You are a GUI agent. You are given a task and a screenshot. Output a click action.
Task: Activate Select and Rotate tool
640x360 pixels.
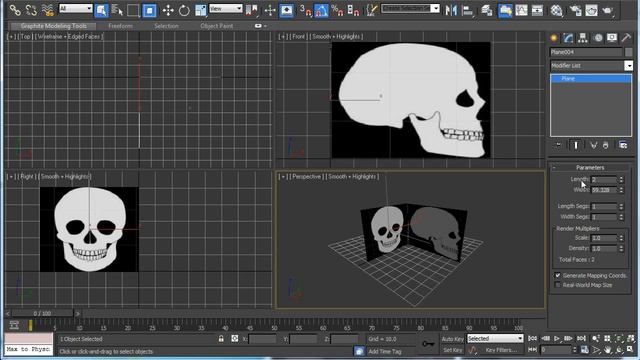click(184, 10)
